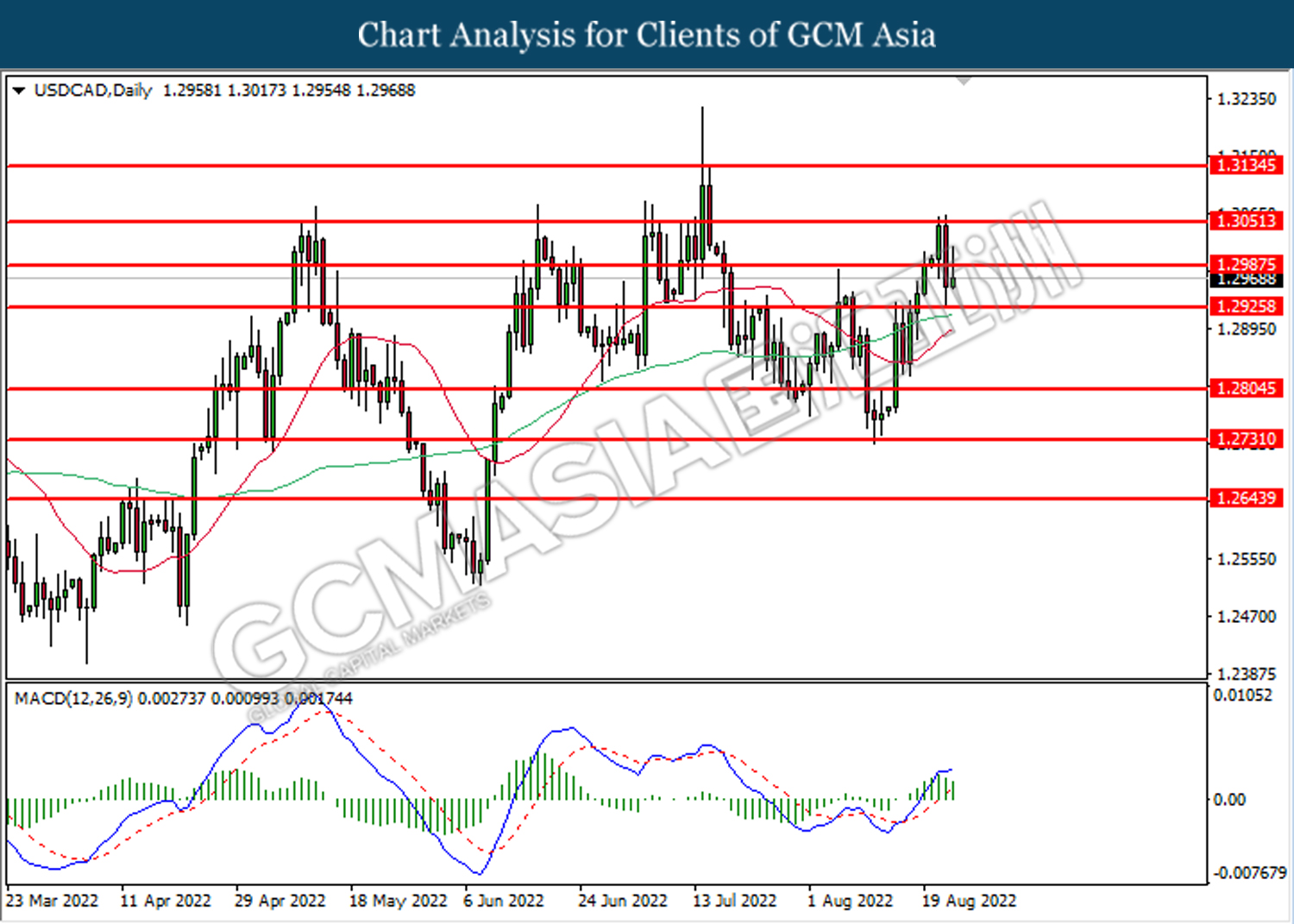Viewport: 1294px width, 924px height.
Task: Click the 1.28950 price axis value
Action: pyautogui.click(x=1246, y=329)
